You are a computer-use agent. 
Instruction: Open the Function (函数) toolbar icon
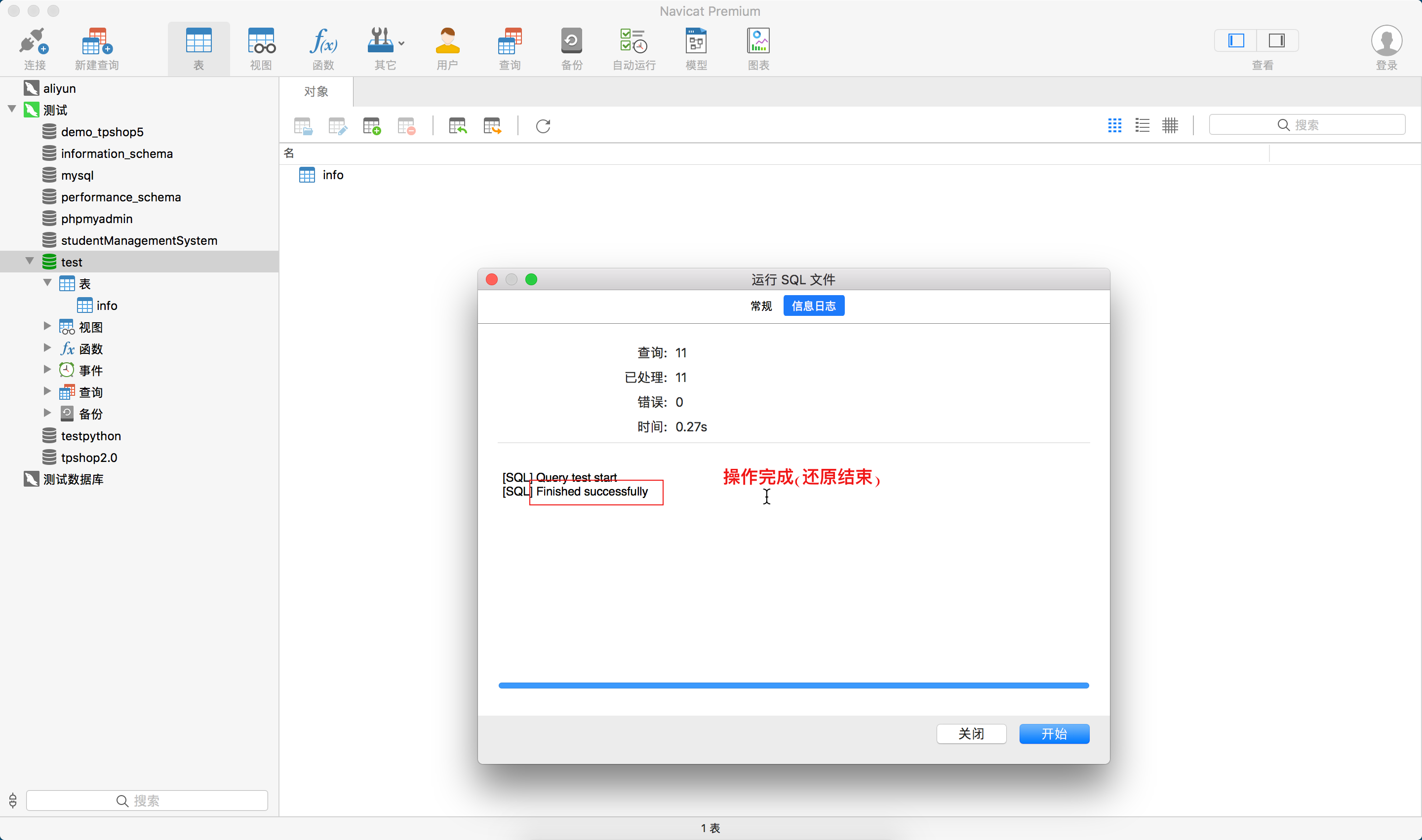323,42
